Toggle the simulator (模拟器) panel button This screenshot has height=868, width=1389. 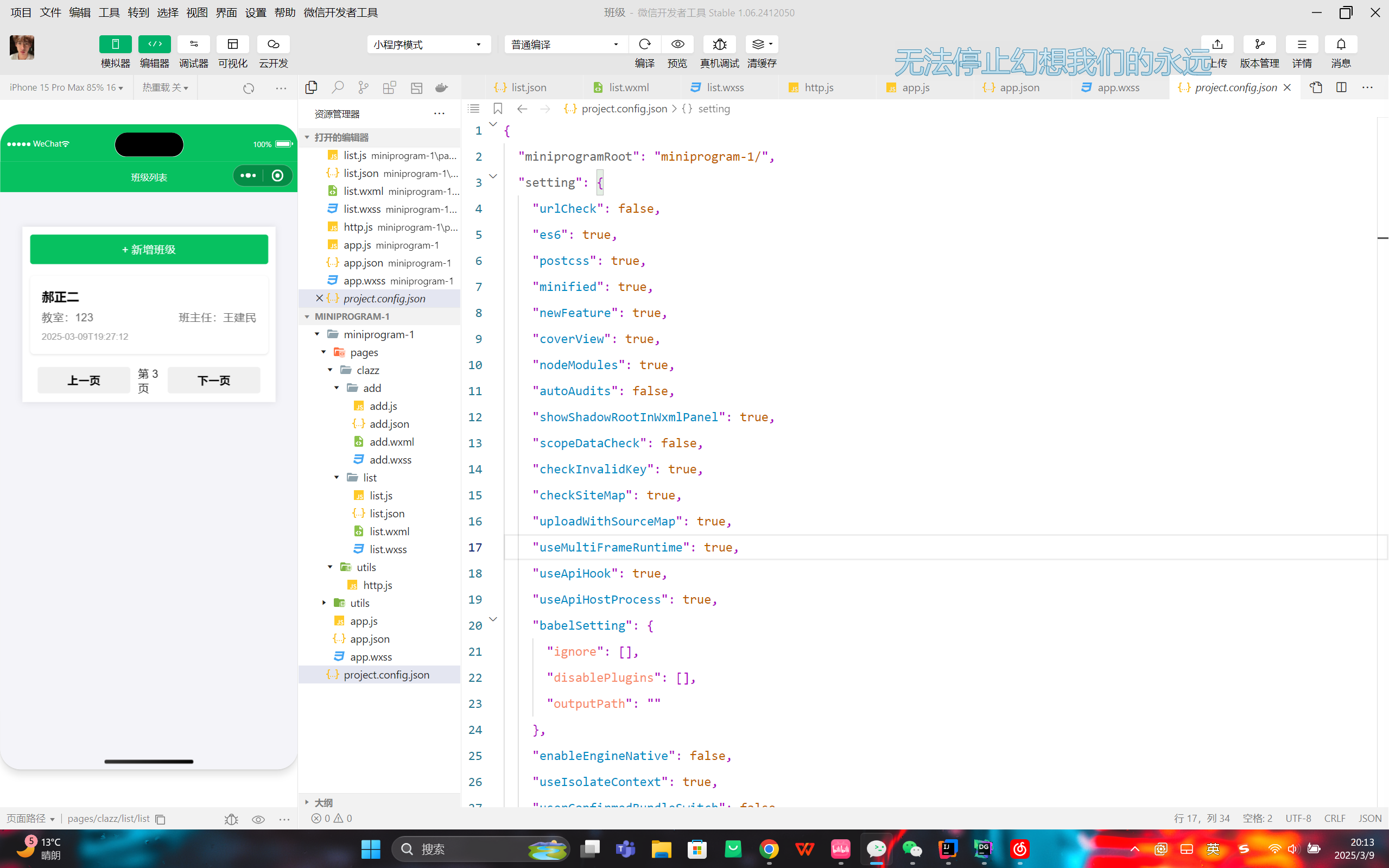116,44
